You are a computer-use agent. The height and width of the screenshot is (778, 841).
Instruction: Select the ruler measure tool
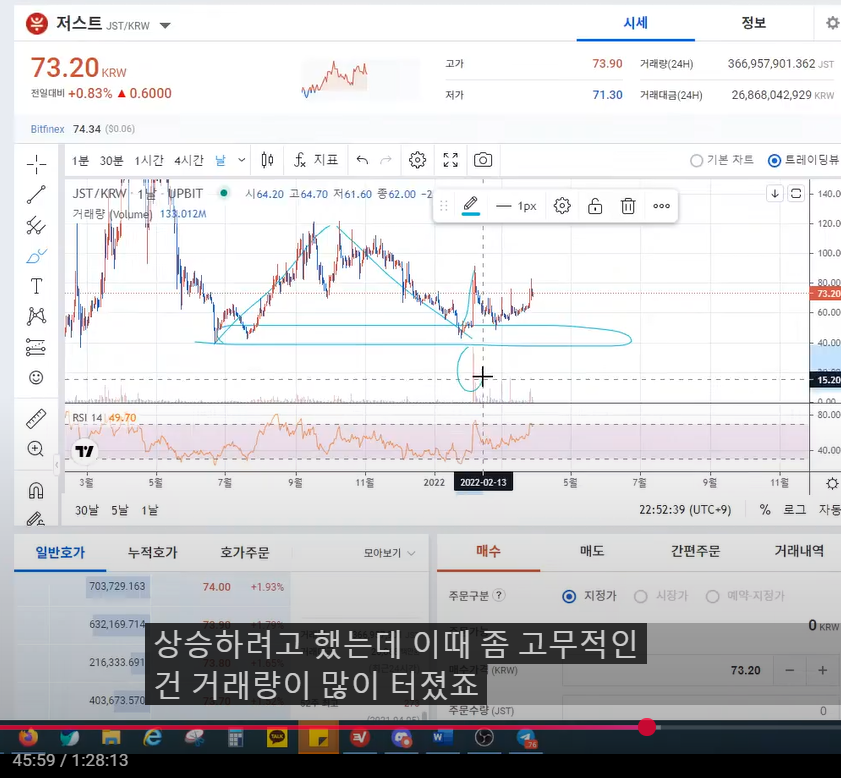[x=36, y=419]
